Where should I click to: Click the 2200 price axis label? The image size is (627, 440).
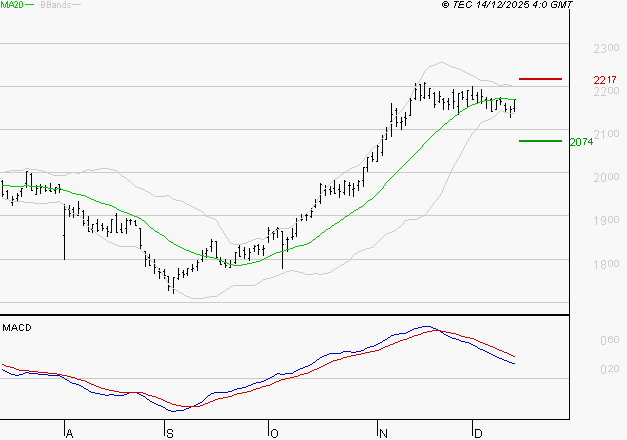(x=606, y=91)
